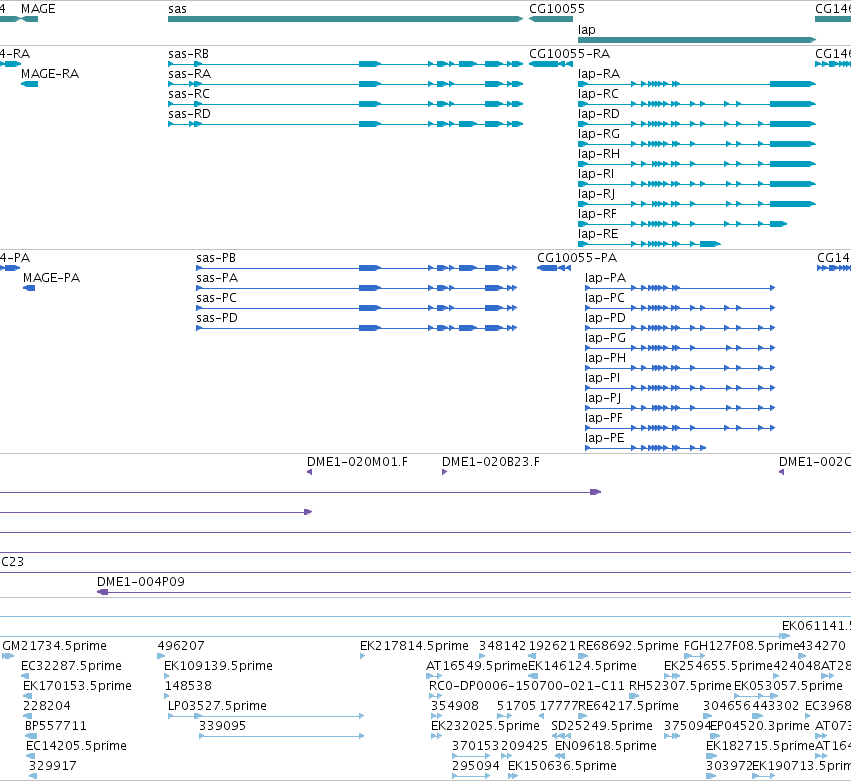Select BAC end DME1-020M01.F
Image resolution: width=851 pixels, height=781 pixels.
coord(309,472)
